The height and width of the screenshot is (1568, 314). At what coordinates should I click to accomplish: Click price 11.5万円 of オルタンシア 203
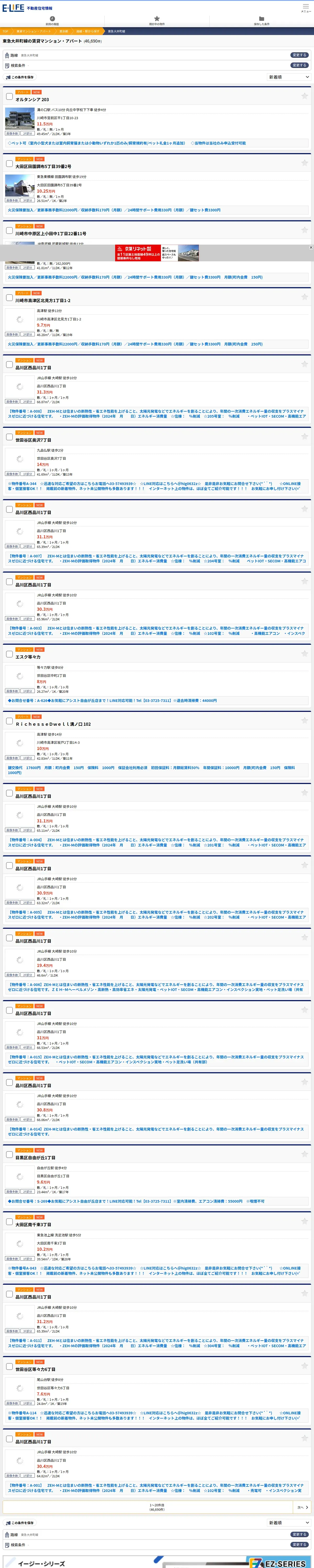[x=44, y=124]
